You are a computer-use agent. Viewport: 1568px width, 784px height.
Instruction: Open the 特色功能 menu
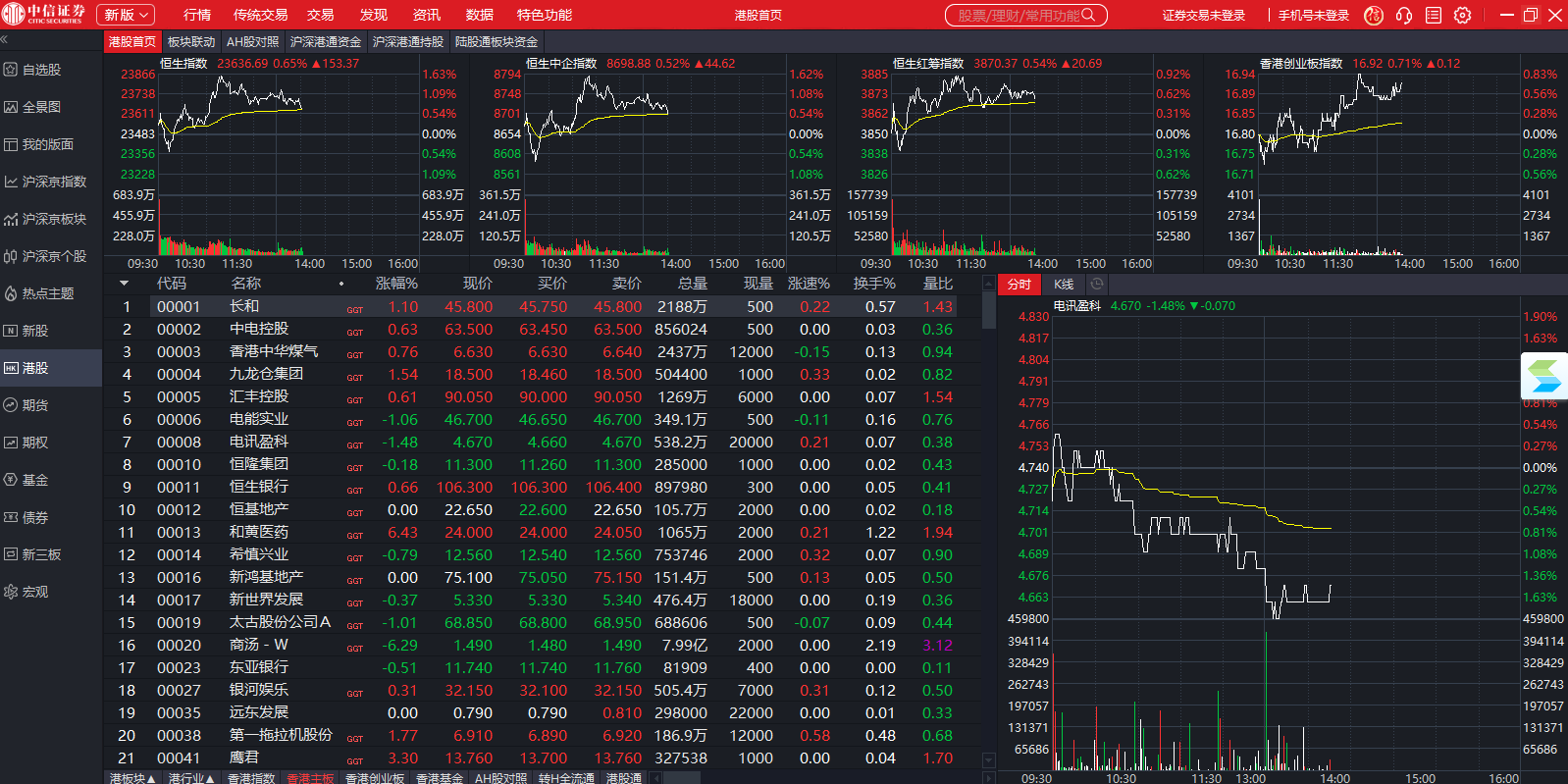544,15
